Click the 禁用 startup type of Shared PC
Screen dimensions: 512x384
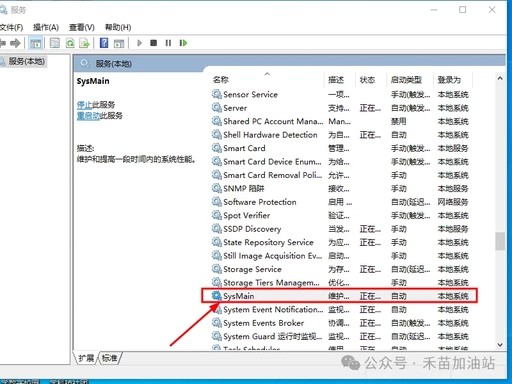pyautogui.click(x=399, y=121)
